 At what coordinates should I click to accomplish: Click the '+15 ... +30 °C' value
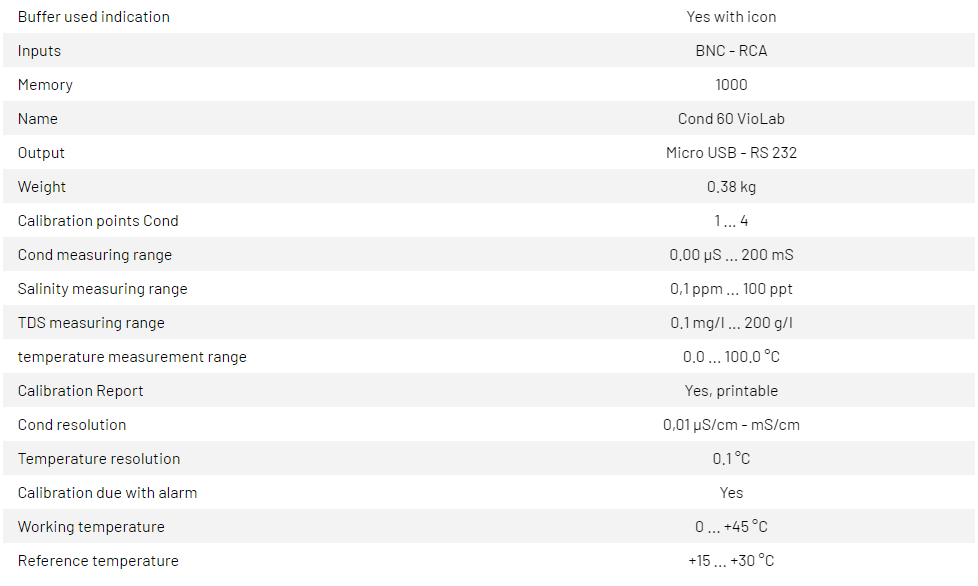(x=731, y=561)
